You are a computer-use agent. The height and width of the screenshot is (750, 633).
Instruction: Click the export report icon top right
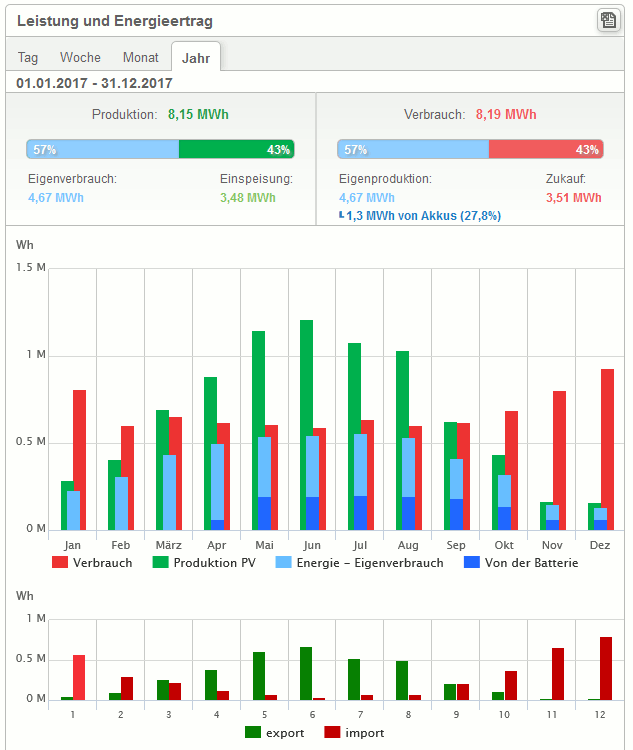pyautogui.click(x=607, y=20)
